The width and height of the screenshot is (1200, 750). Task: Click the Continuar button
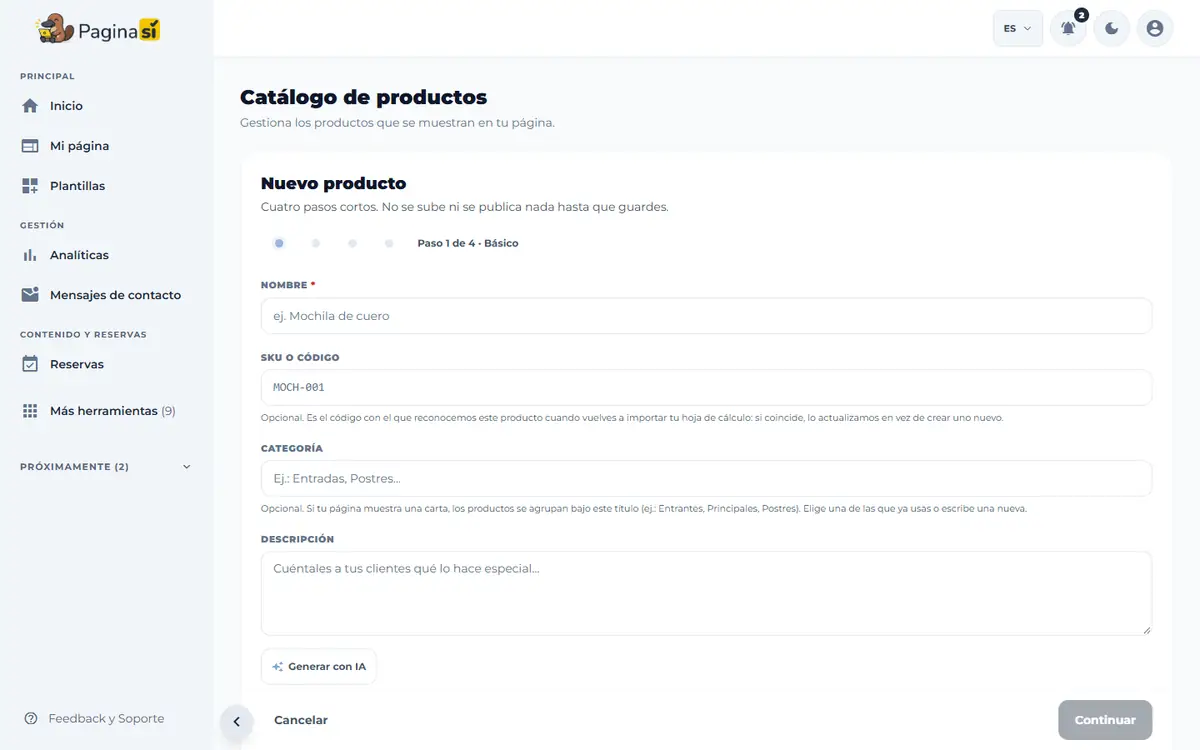[1105, 720]
